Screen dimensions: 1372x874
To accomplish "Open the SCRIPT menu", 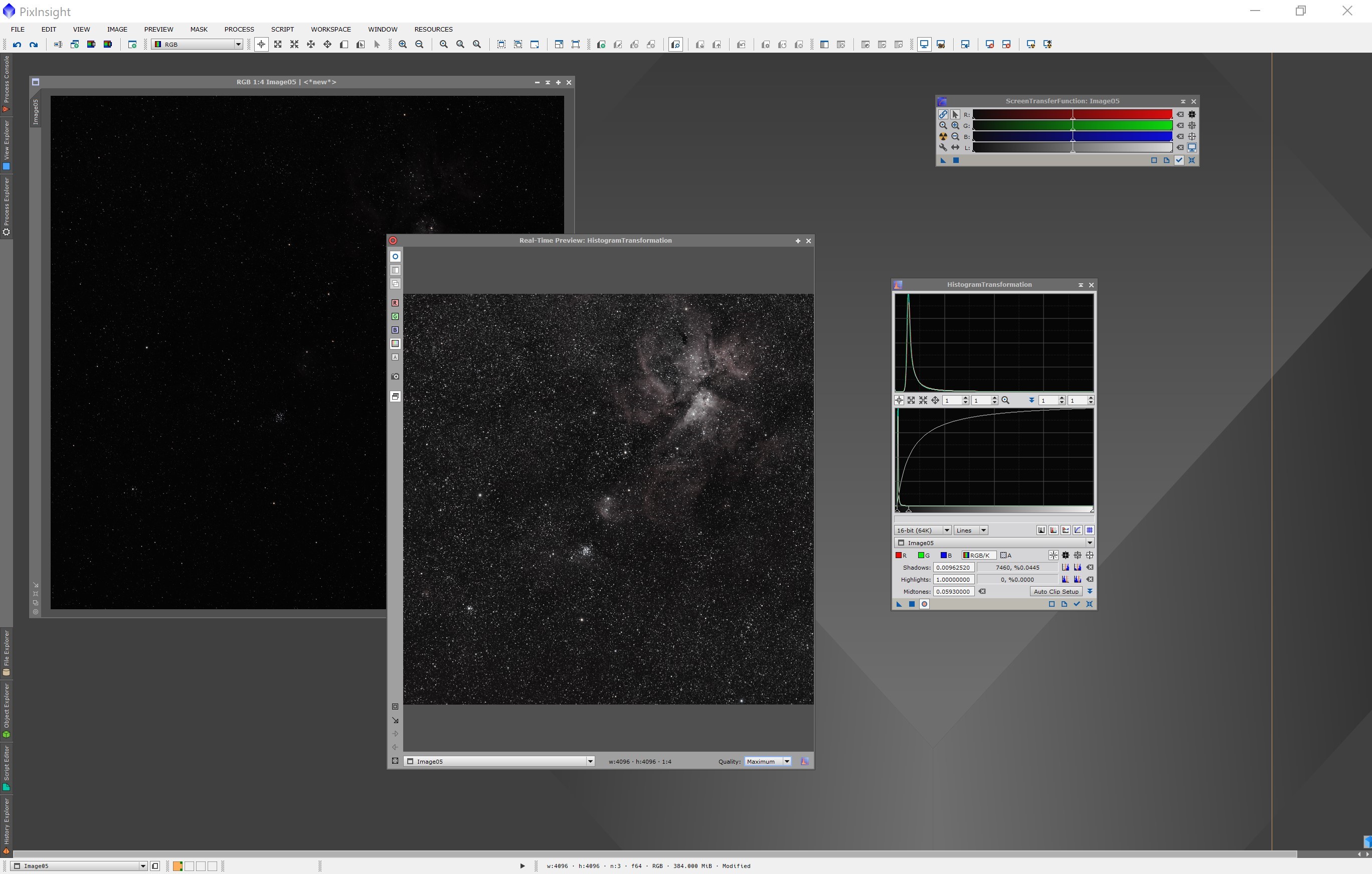I will point(283,29).
